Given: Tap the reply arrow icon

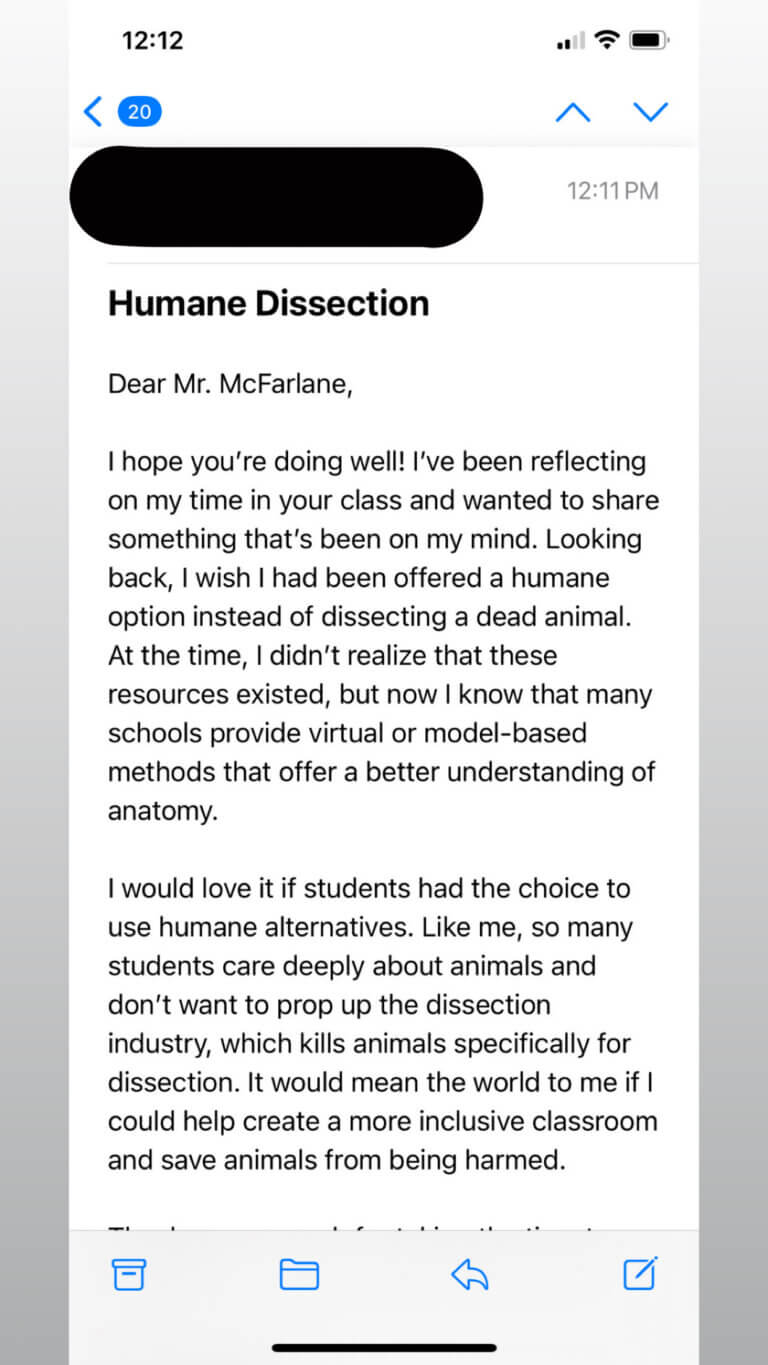Looking at the screenshot, I should pyautogui.click(x=469, y=1273).
